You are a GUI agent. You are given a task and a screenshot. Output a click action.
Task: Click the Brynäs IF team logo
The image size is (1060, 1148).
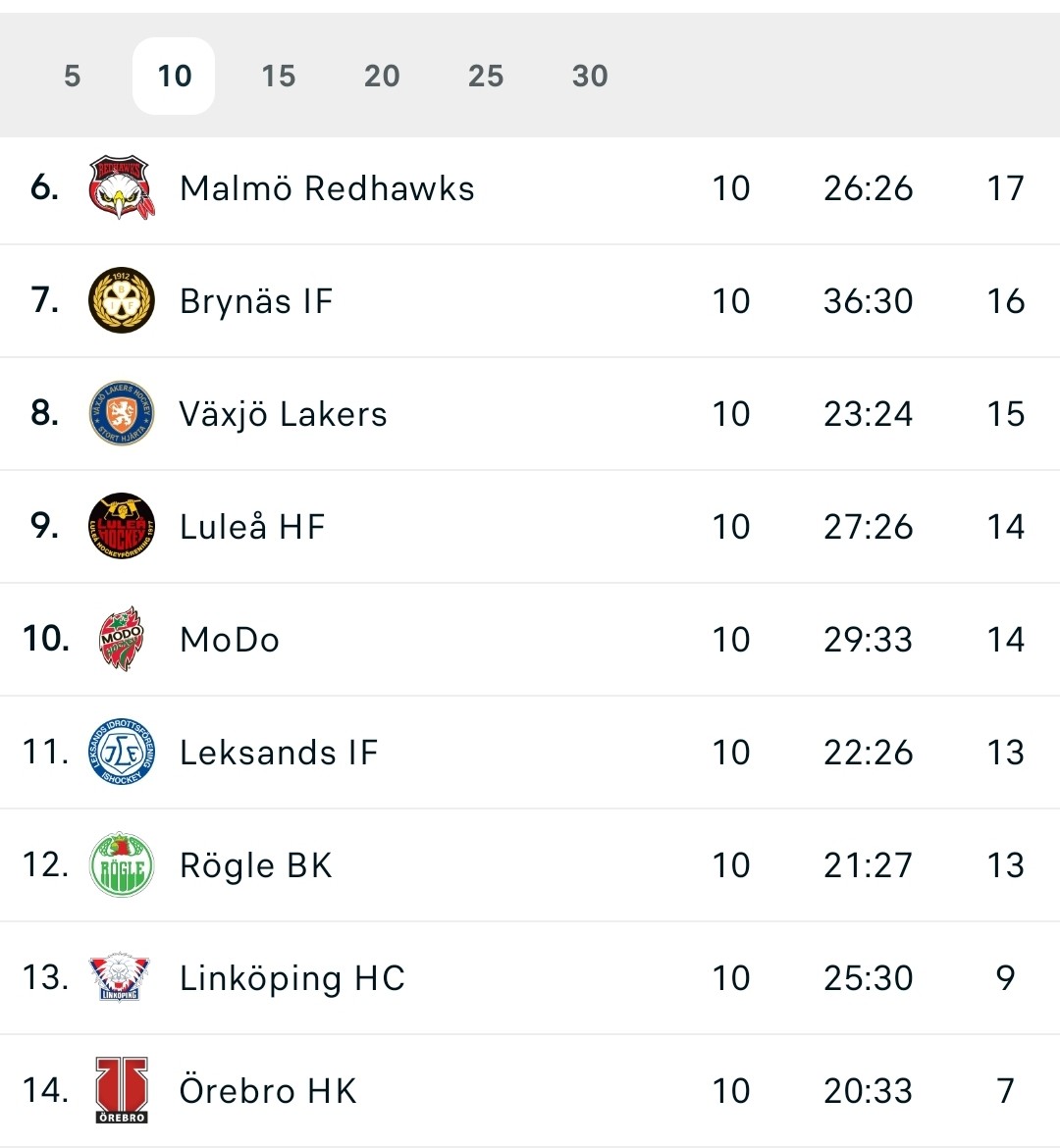click(x=121, y=301)
